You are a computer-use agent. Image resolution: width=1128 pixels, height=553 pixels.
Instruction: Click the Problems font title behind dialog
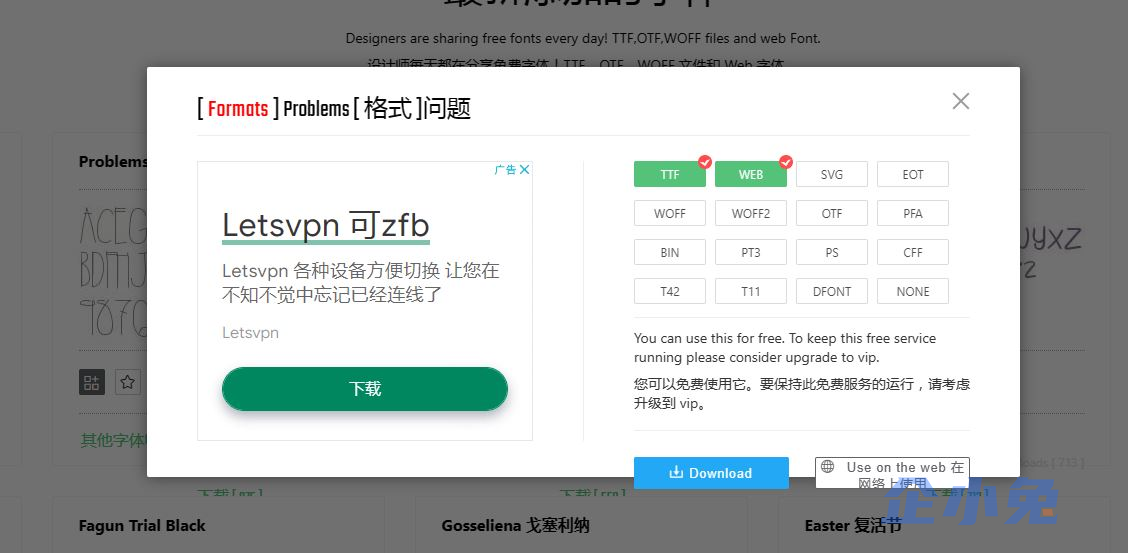tap(113, 161)
